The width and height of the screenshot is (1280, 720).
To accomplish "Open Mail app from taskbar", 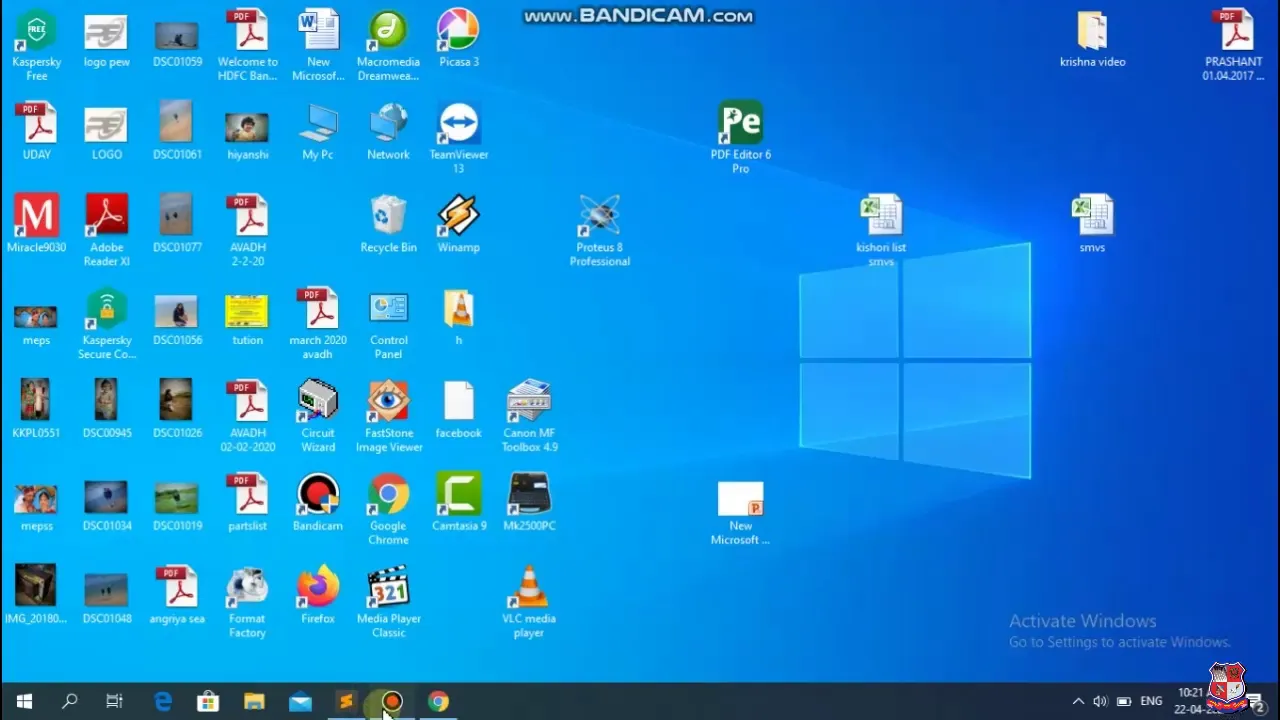I will tap(300, 702).
